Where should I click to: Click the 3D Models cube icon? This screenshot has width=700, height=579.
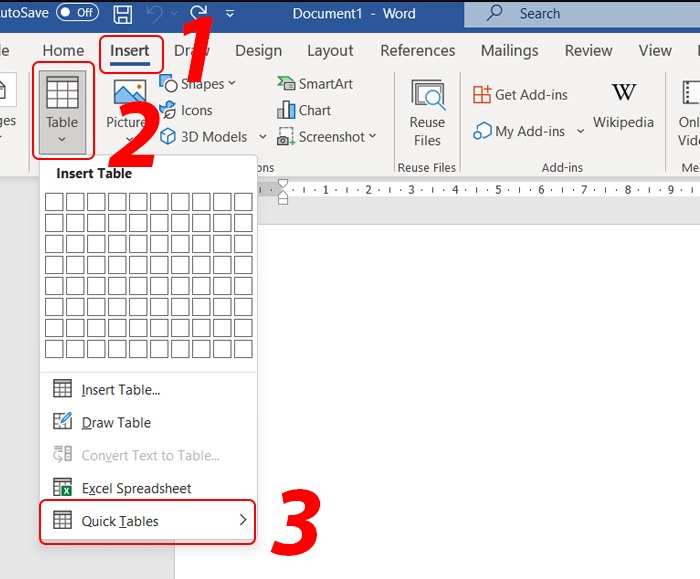click(x=168, y=137)
